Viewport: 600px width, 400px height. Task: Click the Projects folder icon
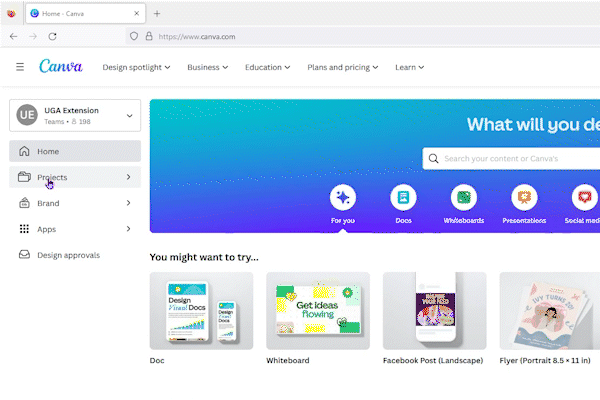[x=24, y=177]
